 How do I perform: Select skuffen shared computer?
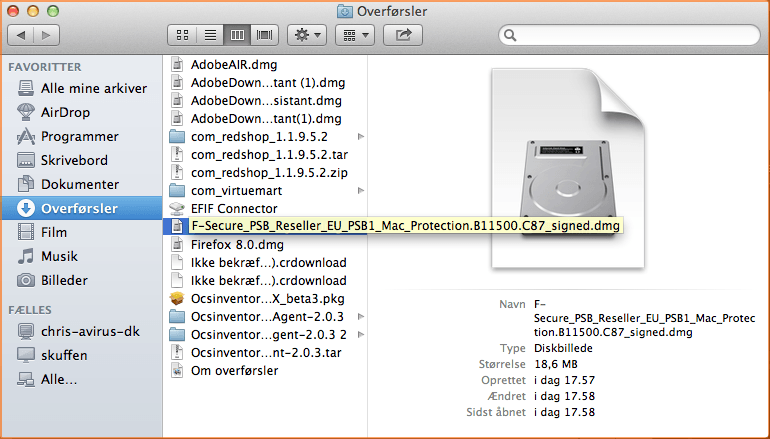click(x=82, y=356)
